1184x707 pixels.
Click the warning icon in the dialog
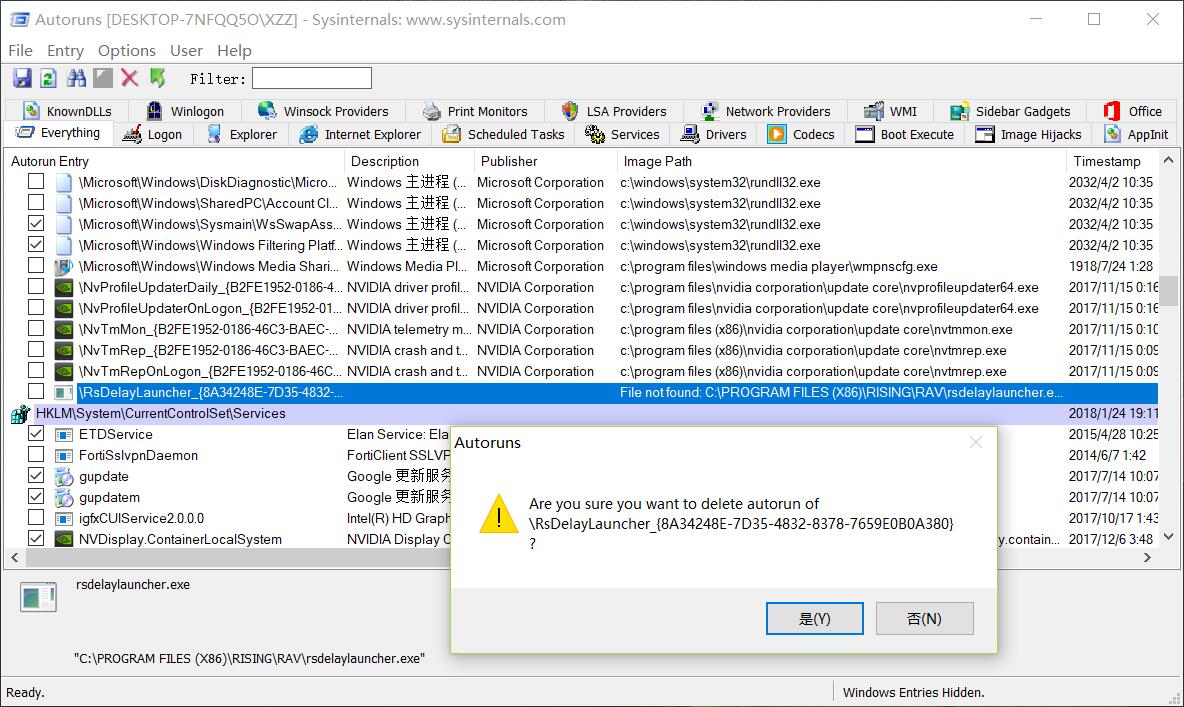pyautogui.click(x=498, y=514)
